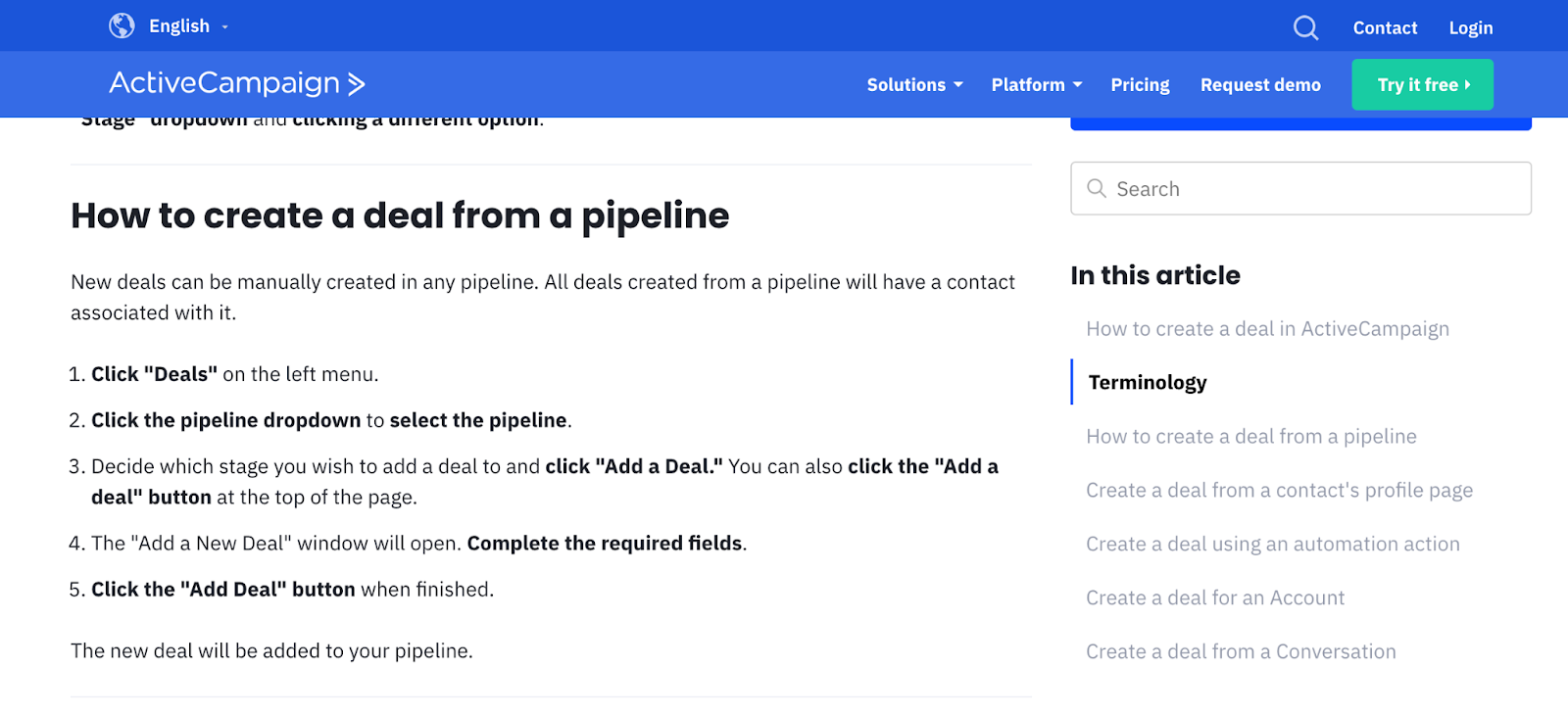
Task: Open the English language dropdown
Action: pyautogui.click(x=188, y=26)
